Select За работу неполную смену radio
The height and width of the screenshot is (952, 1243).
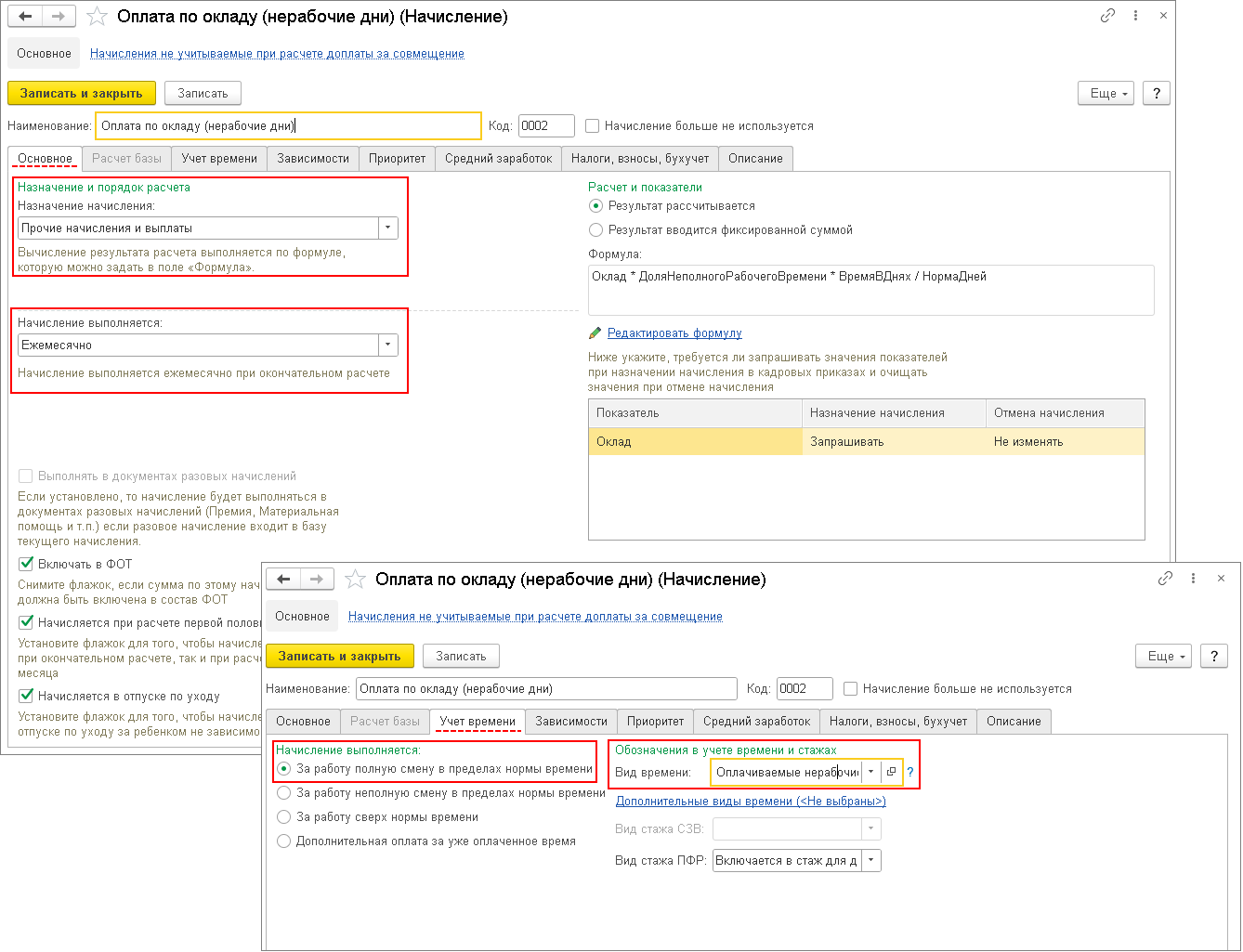click(284, 793)
